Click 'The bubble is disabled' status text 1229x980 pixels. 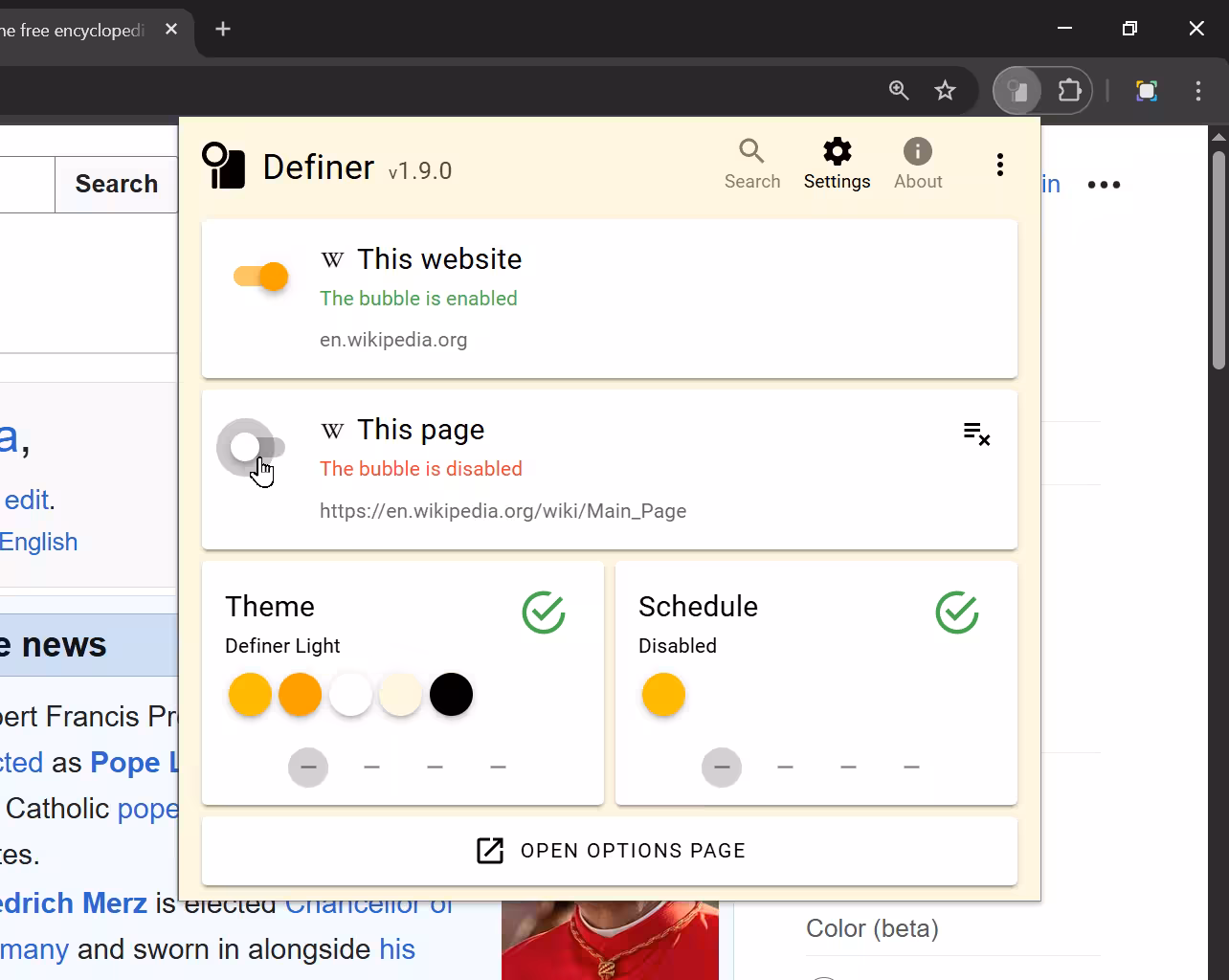pos(421,469)
